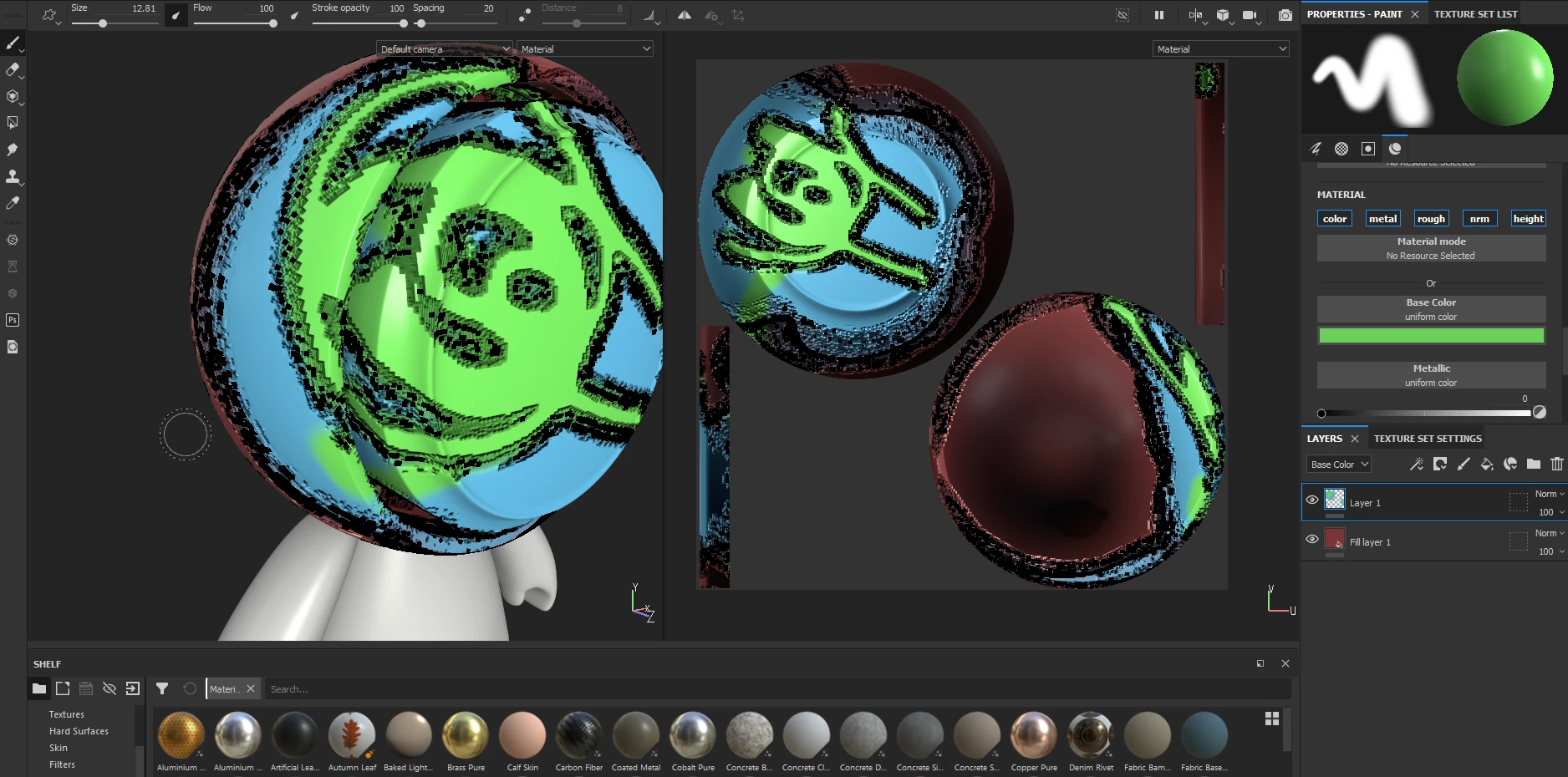
Task: Hide Fill layer 1 with its eye icon
Action: click(1312, 539)
